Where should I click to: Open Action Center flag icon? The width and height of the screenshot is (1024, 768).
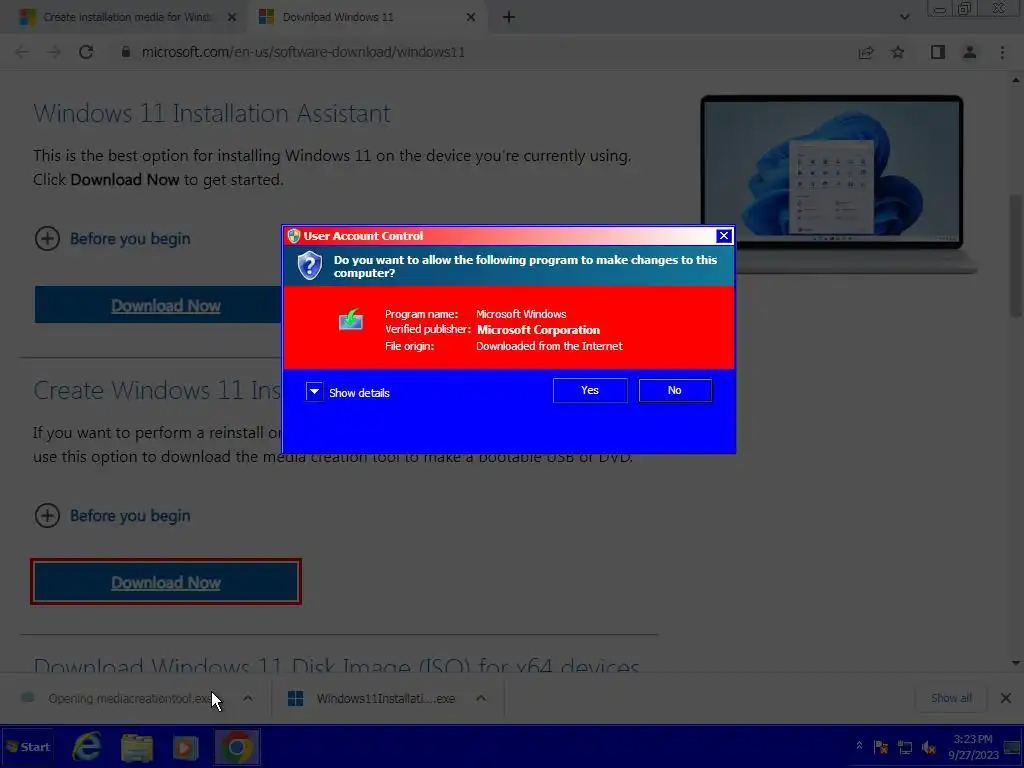(x=881, y=747)
